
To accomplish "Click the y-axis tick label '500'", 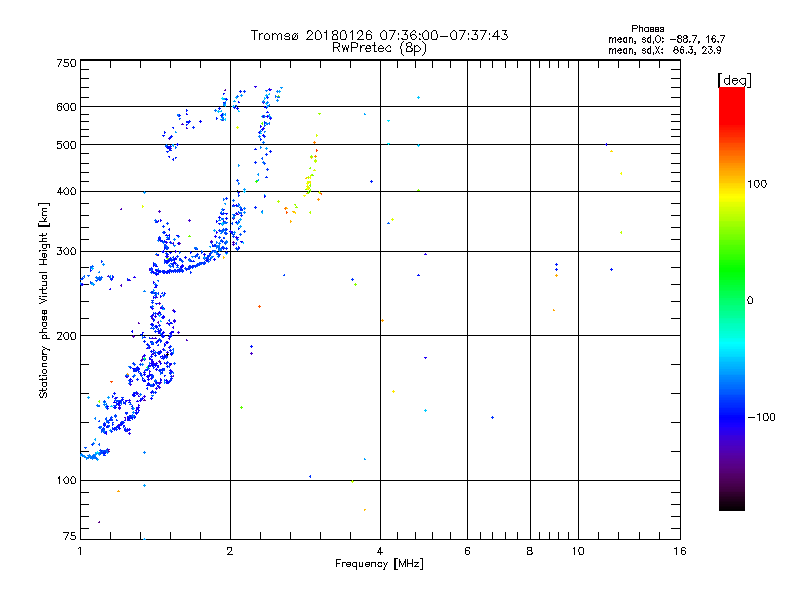I will (x=66, y=145).
